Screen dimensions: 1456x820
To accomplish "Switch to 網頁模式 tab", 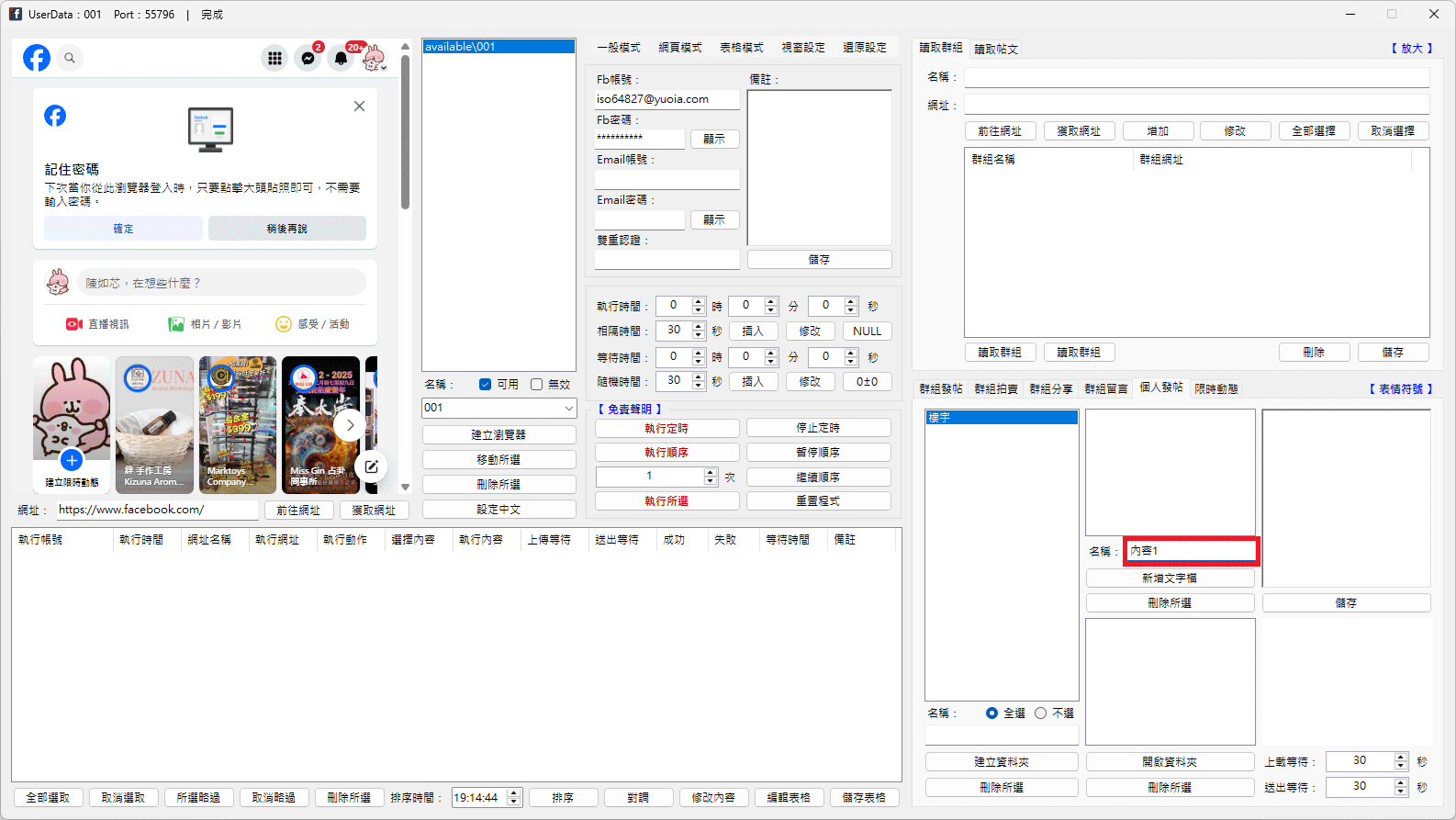I will click(680, 48).
